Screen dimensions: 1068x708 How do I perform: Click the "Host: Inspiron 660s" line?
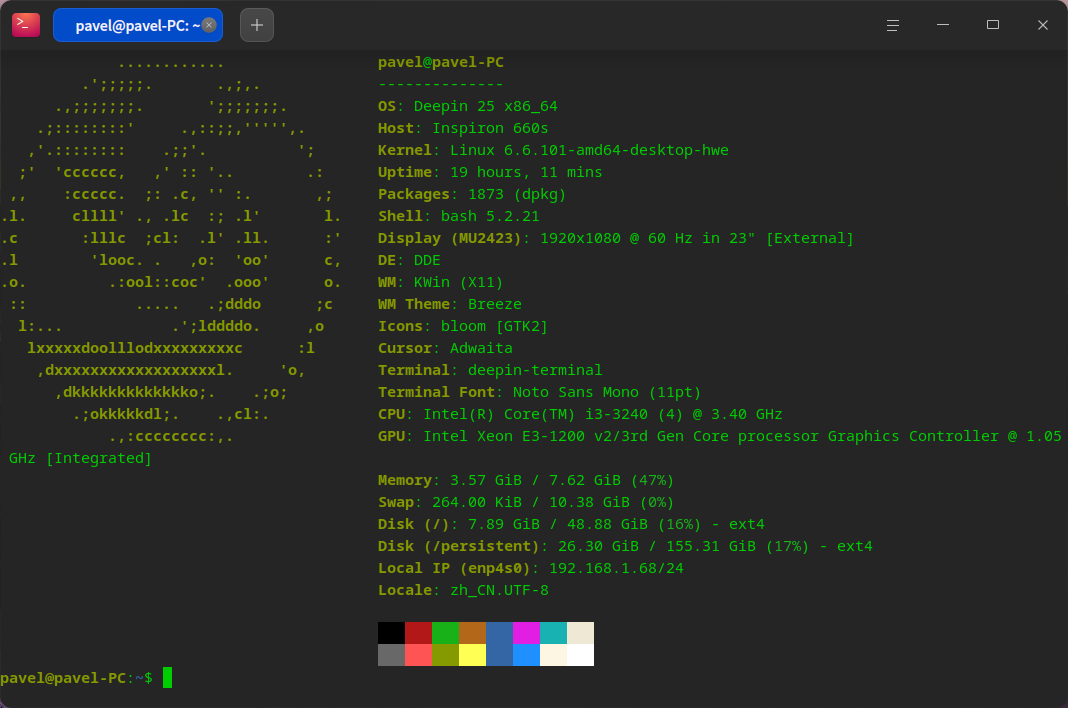point(463,128)
